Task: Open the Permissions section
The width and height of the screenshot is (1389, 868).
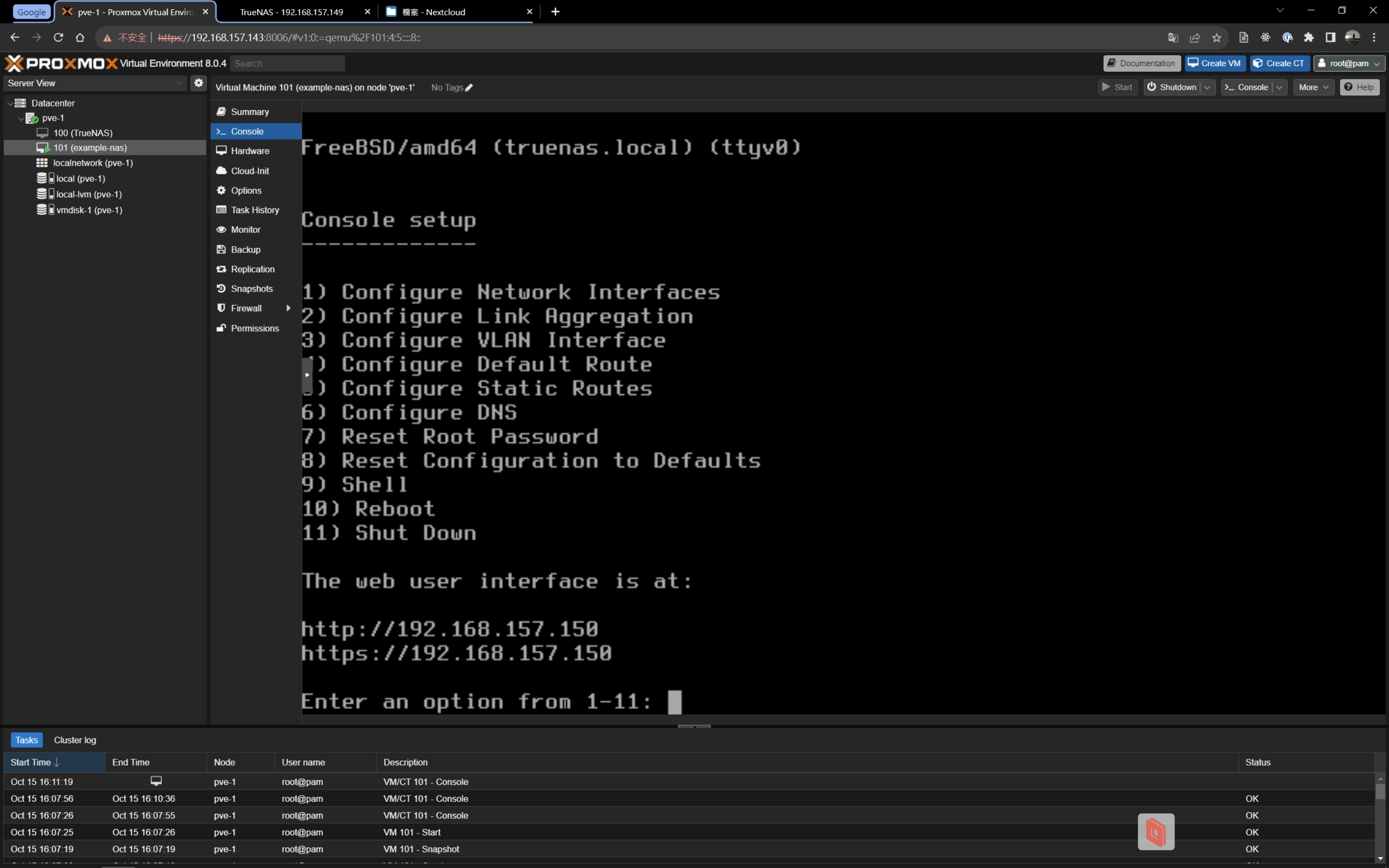Action: tap(254, 328)
